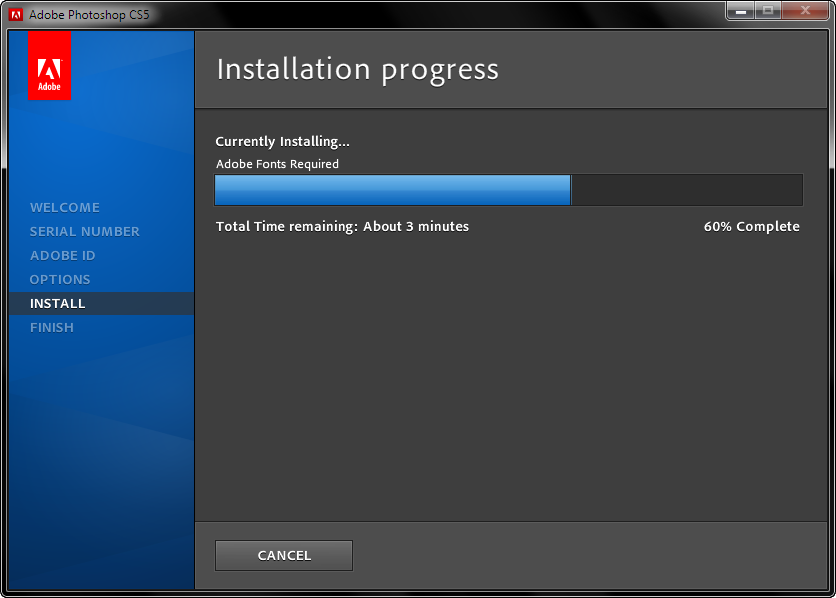Click the Adobe logo in sidebar
Image resolution: width=836 pixels, height=598 pixels.
[50, 66]
